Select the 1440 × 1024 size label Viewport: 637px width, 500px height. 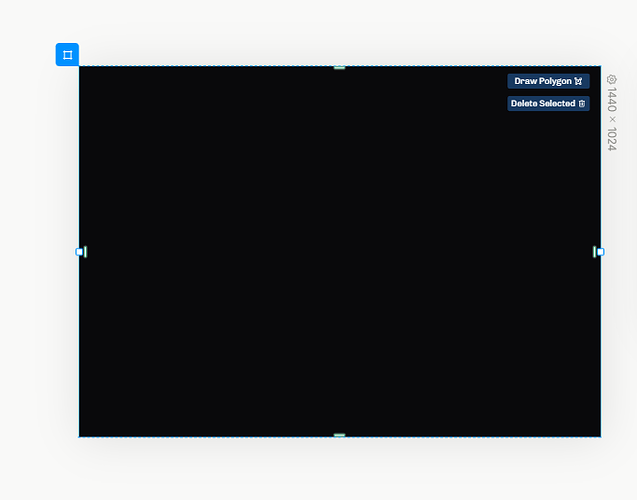[x=612, y=119]
